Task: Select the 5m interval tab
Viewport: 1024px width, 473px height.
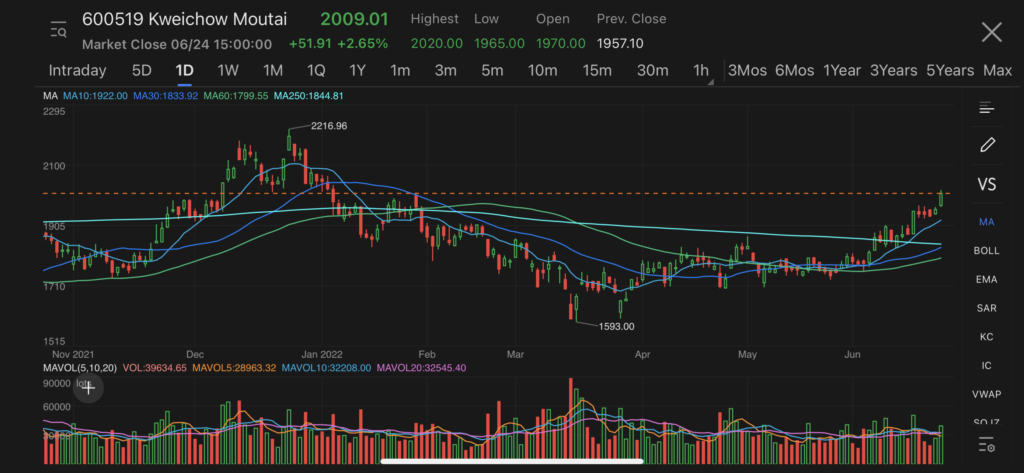Action: point(492,71)
